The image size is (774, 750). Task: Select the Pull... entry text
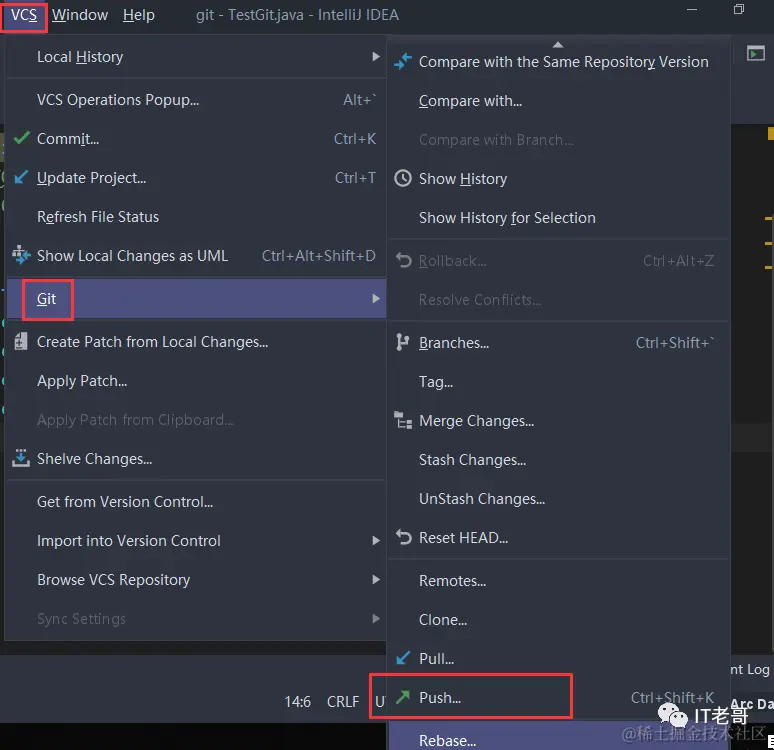point(436,659)
